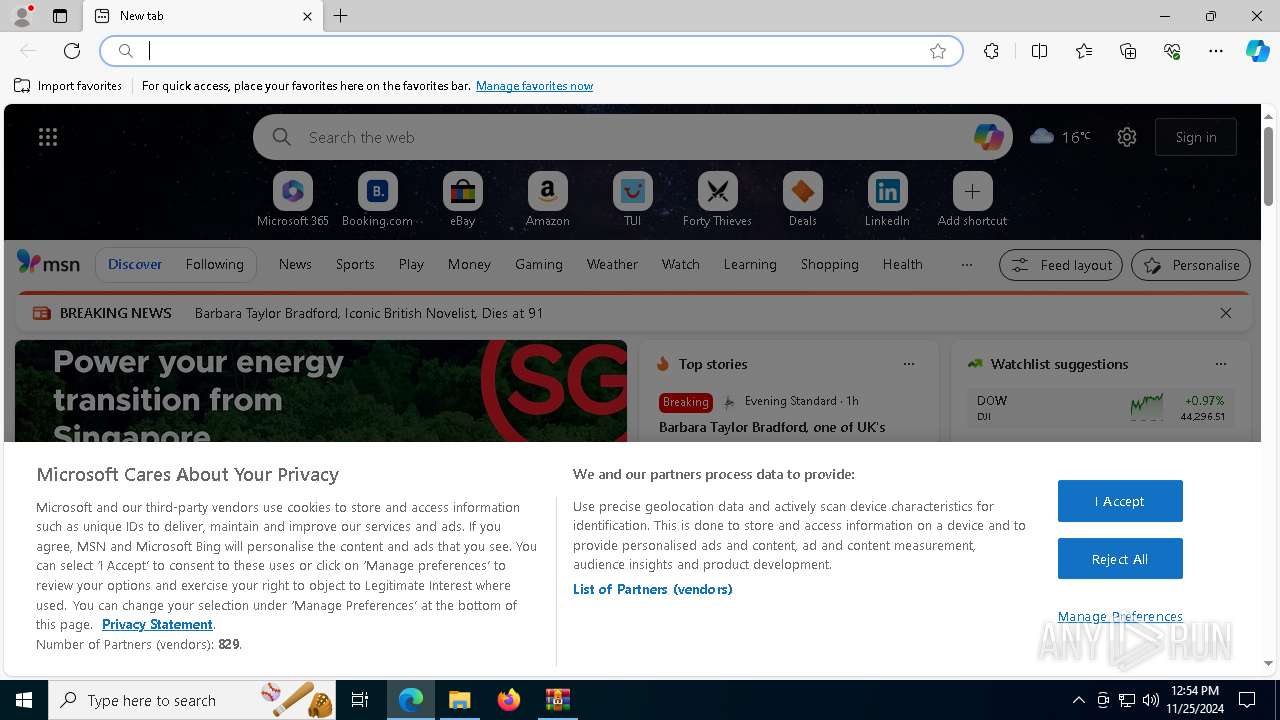Open List of Partners (vendors) link
Screen dimensions: 1280x720
point(652,589)
